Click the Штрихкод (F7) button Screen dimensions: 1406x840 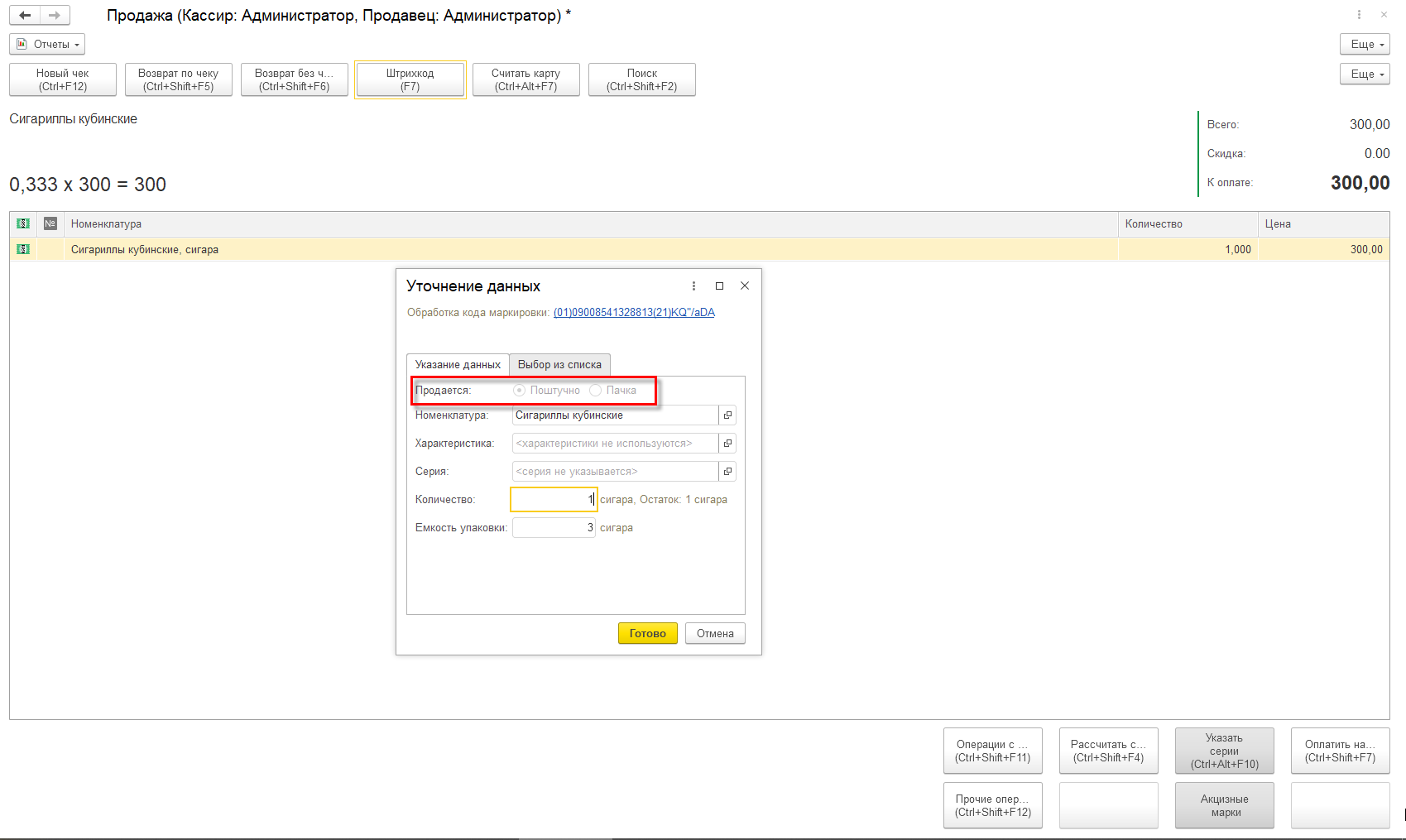(410, 80)
